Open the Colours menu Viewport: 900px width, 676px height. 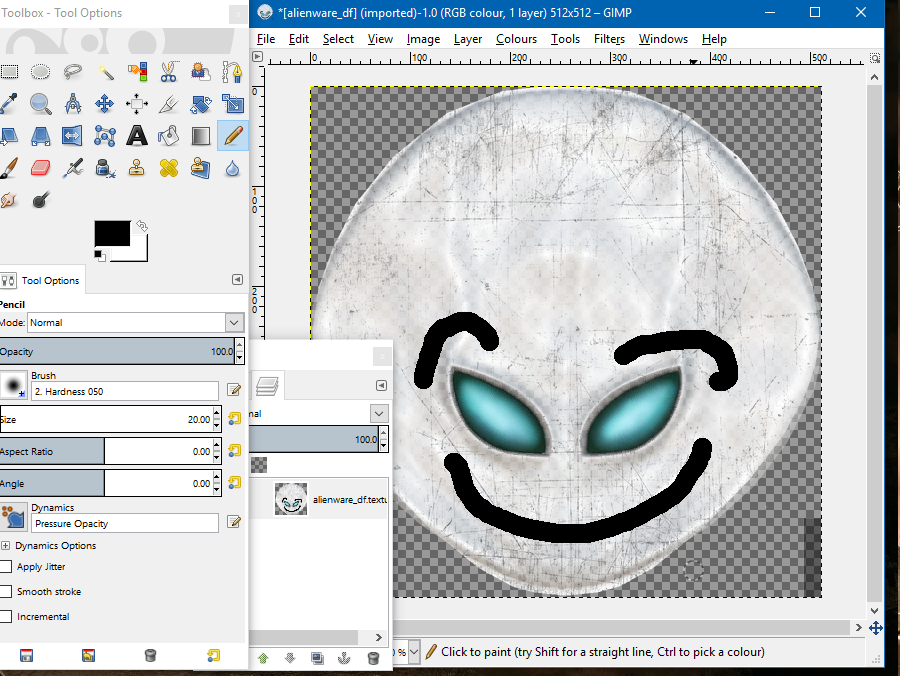click(x=516, y=39)
